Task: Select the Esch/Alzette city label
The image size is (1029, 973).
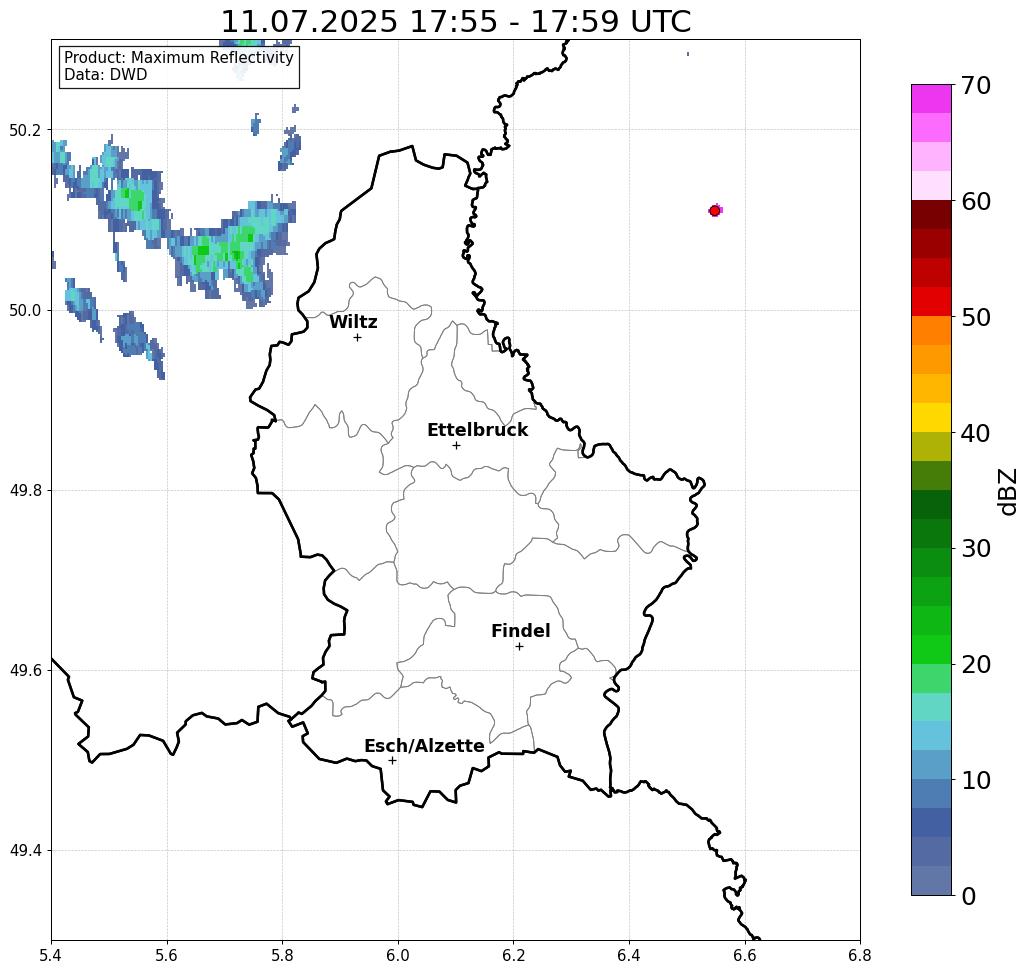Action: 424,746
